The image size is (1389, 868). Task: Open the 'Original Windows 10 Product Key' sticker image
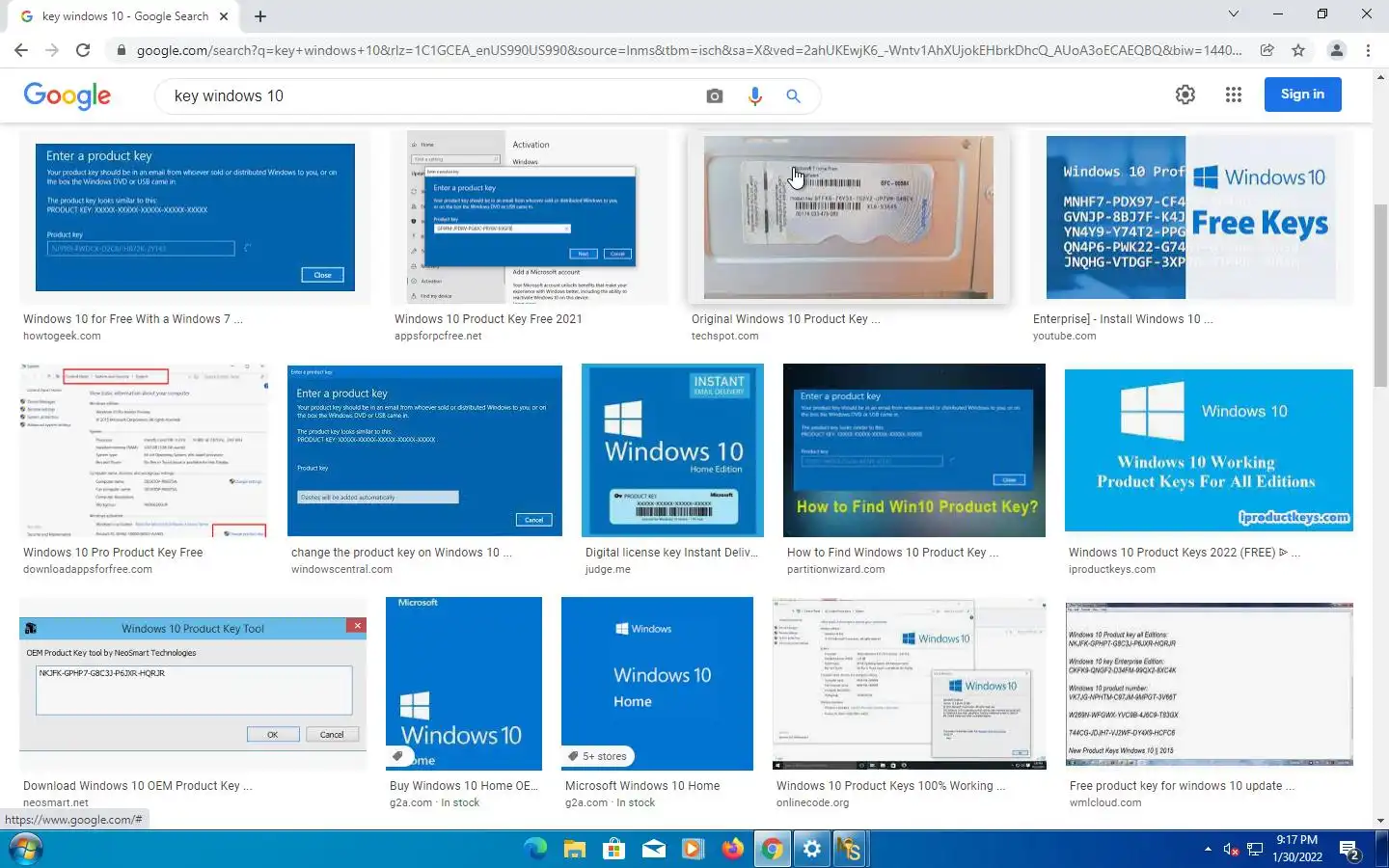(849, 217)
